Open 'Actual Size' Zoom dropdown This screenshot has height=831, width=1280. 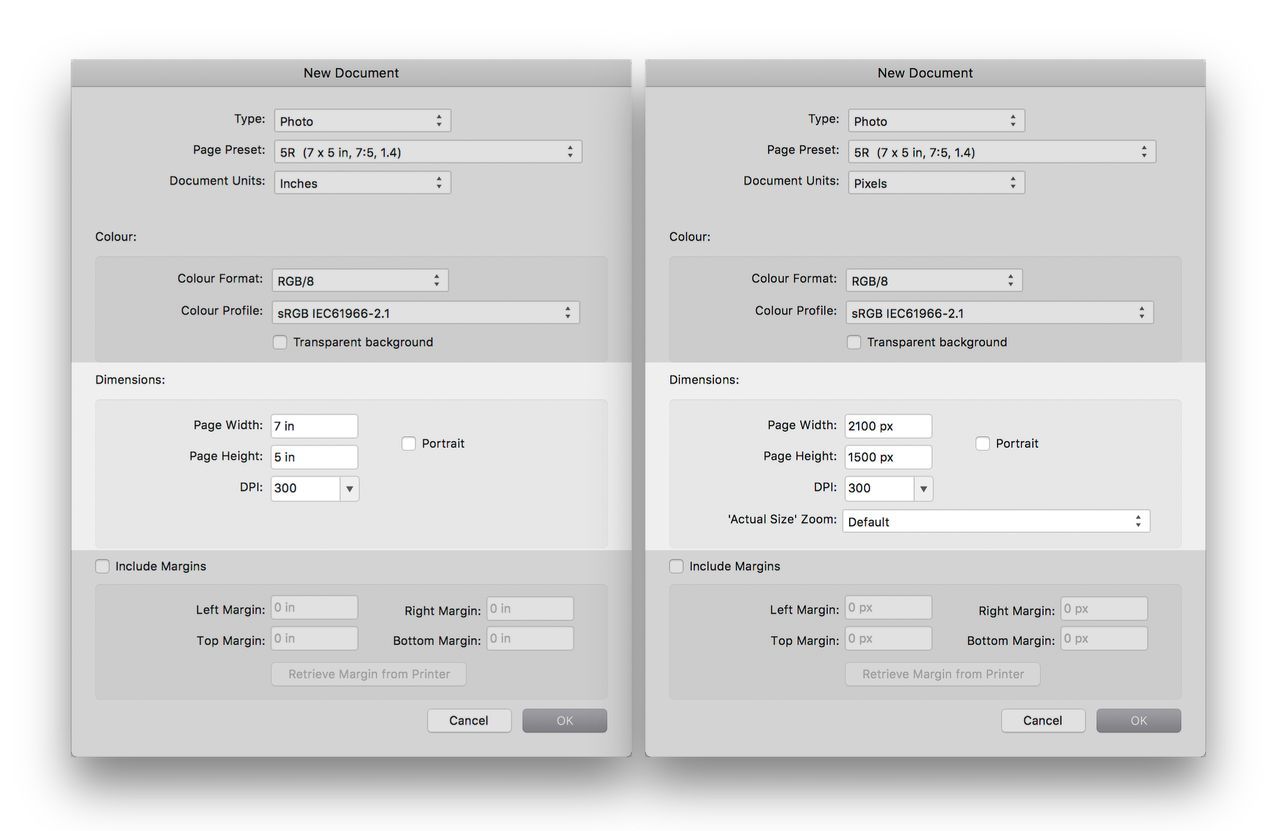tap(996, 521)
